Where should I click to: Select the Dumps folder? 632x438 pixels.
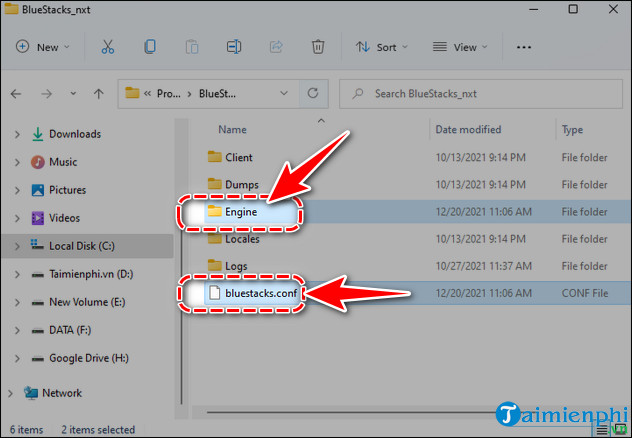point(241,184)
